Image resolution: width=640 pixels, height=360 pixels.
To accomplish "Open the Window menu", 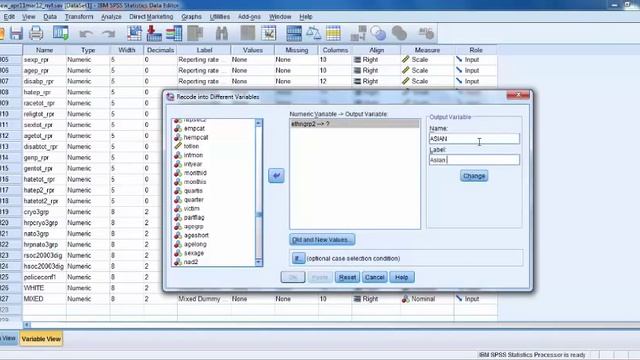I will click(280, 17).
